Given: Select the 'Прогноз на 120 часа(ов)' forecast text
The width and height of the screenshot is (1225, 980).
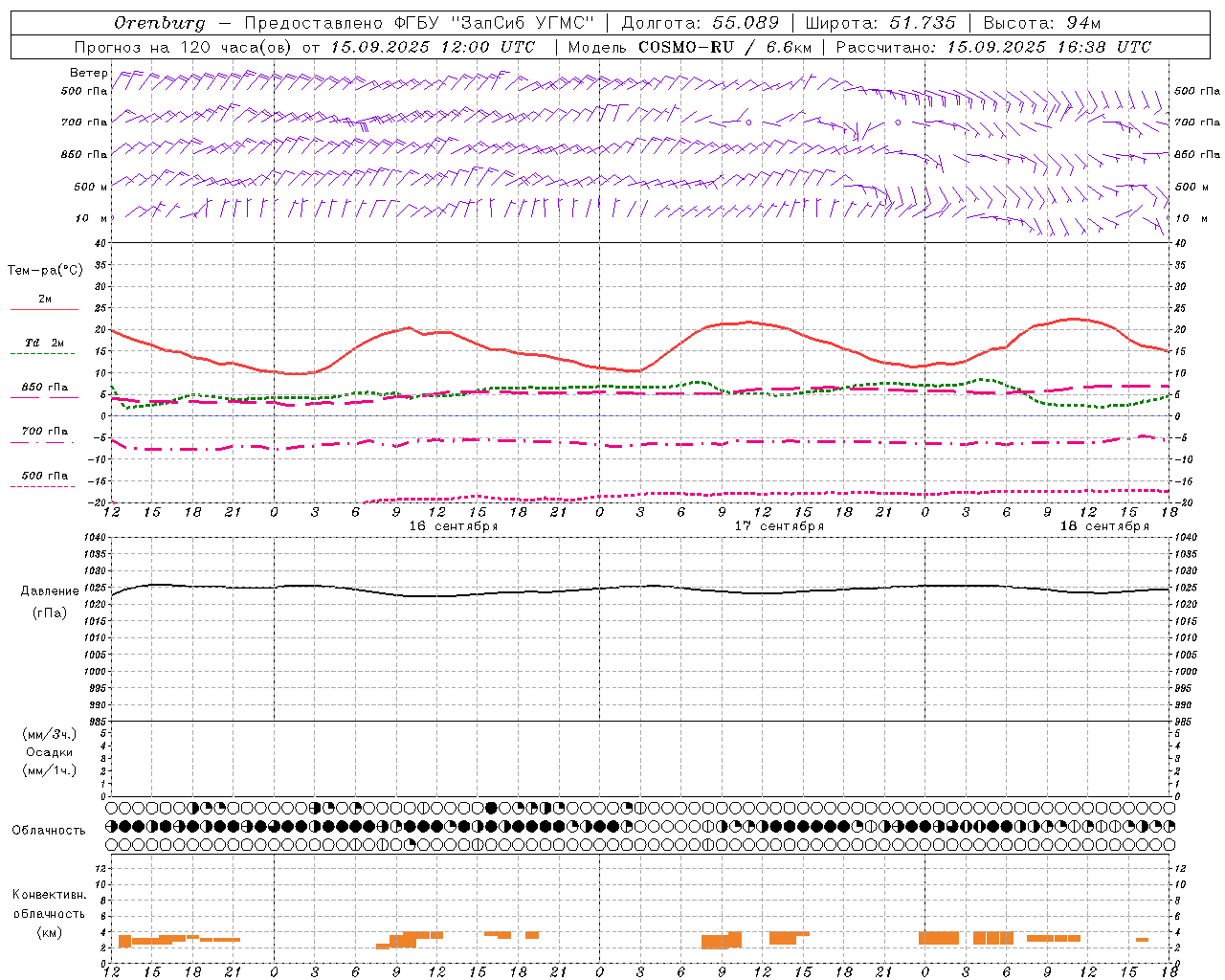Looking at the screenshot, I should pyautogui.click(x=184, y=47).
